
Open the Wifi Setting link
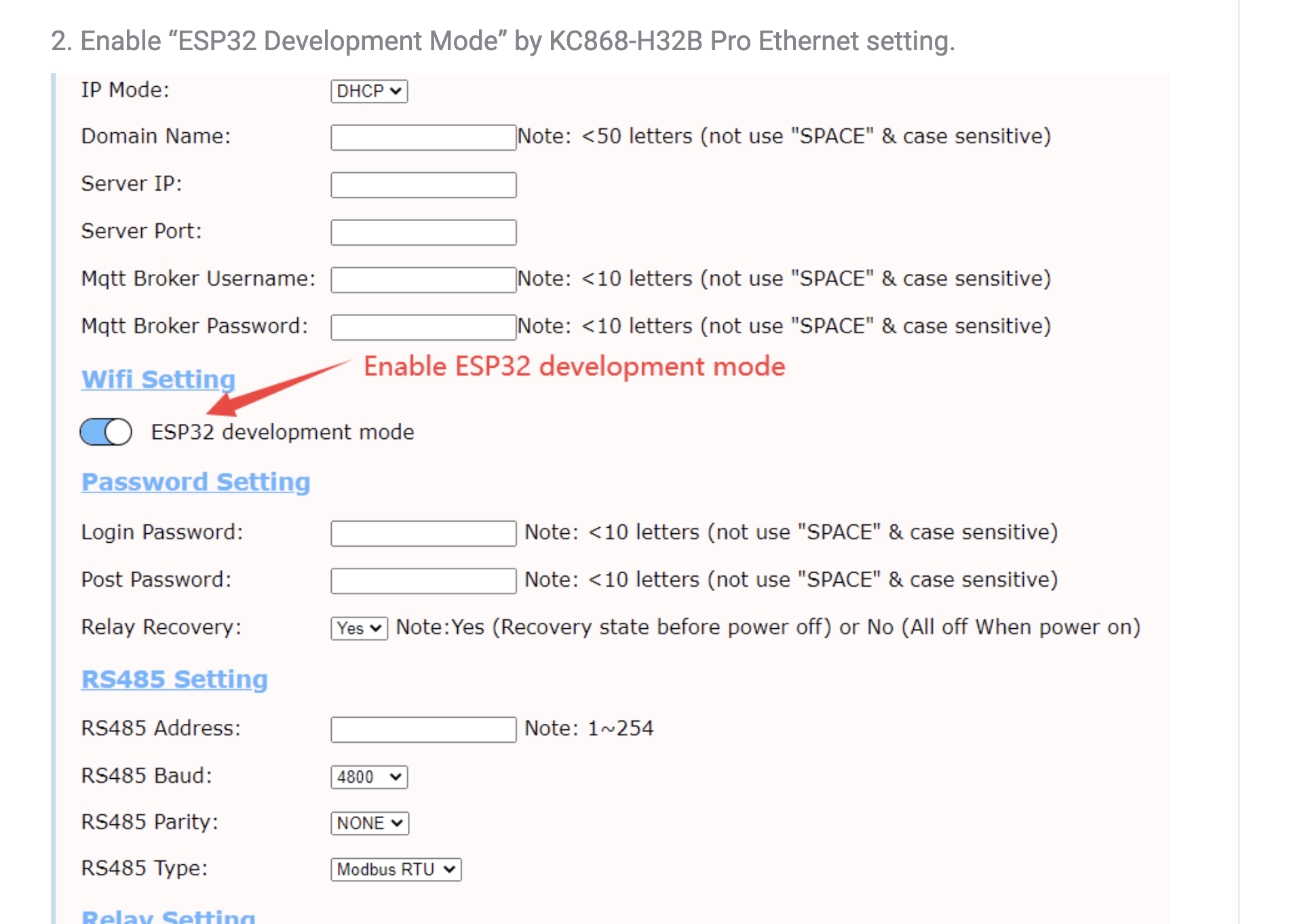point(158,379)
